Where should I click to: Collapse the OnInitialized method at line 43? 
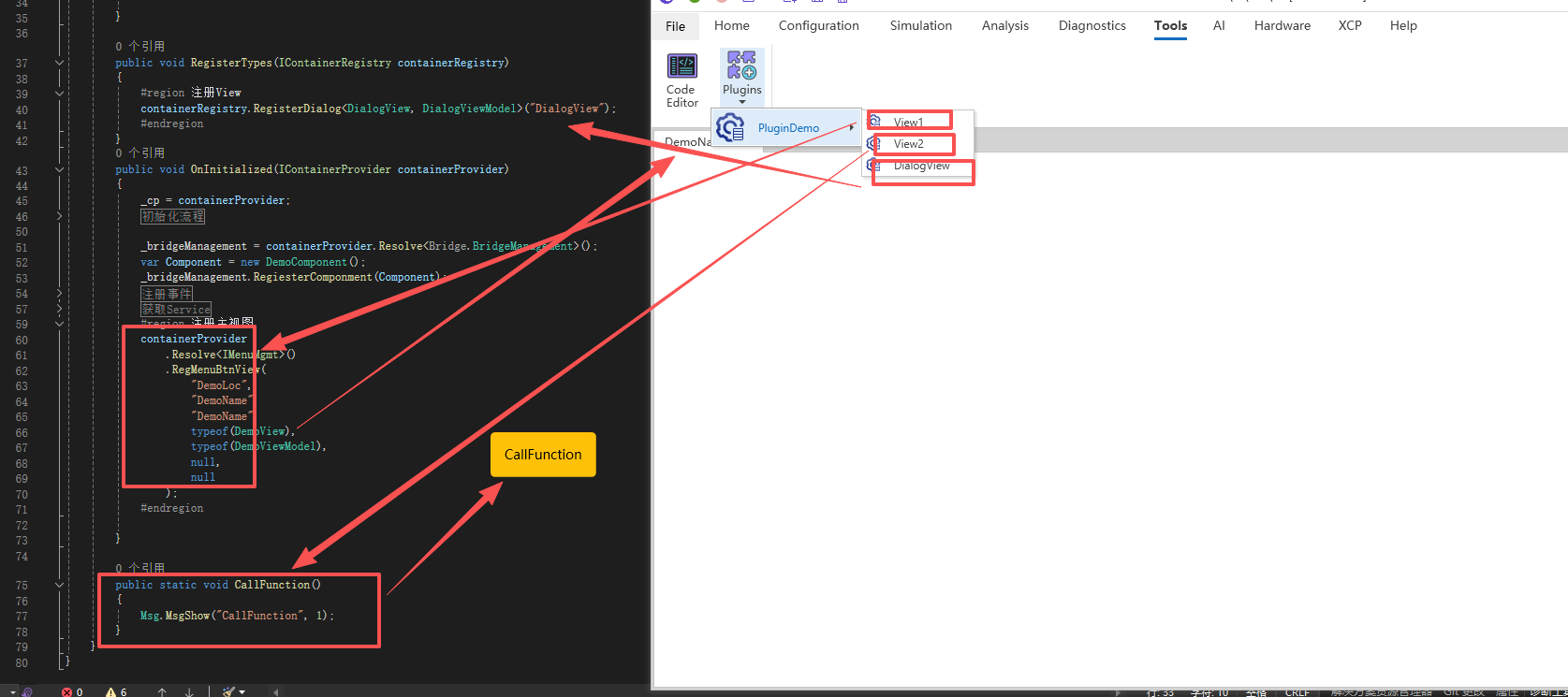(x=59, y=169)
